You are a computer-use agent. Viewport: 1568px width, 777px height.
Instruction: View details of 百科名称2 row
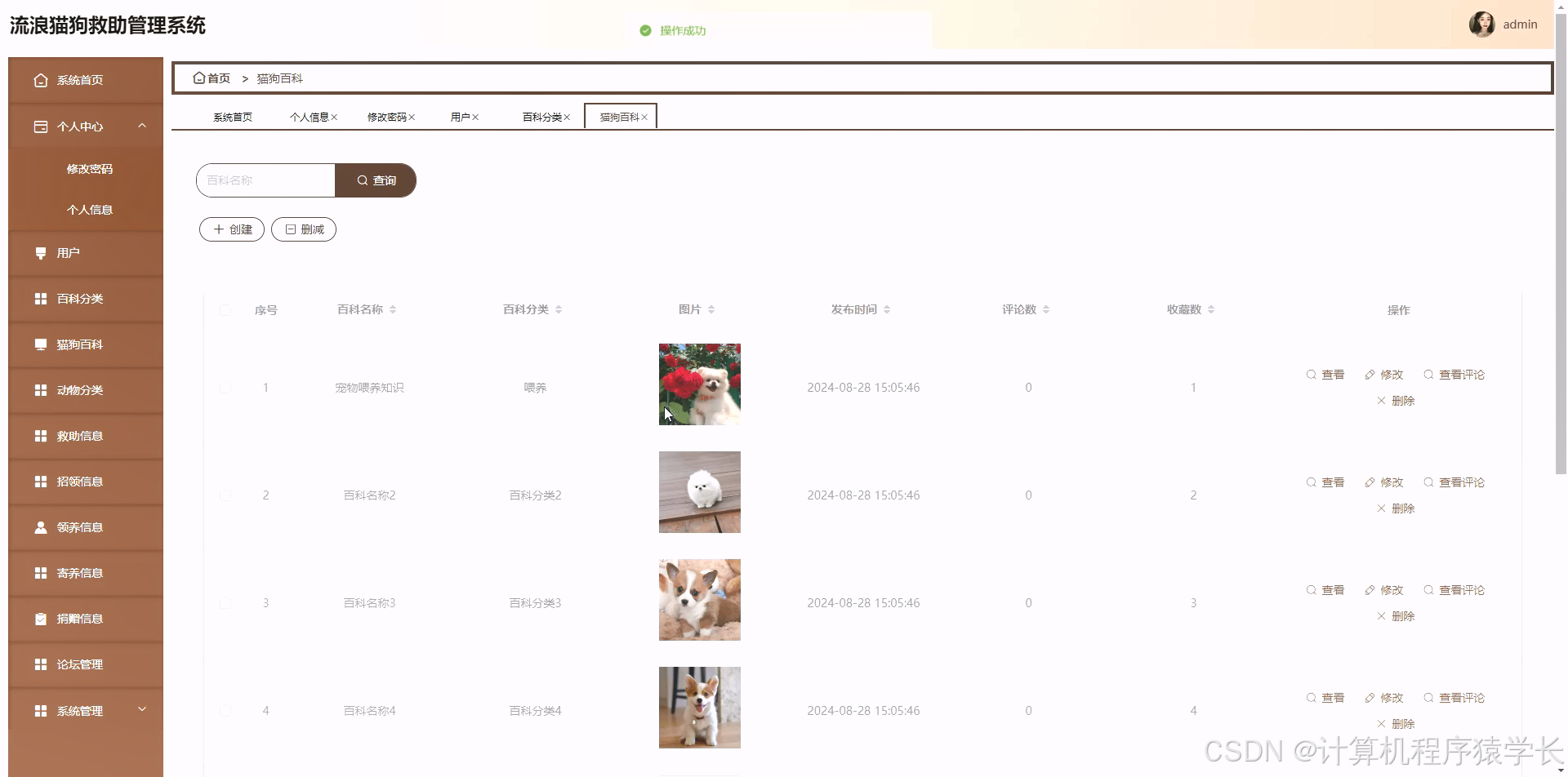pos(1325,482)
